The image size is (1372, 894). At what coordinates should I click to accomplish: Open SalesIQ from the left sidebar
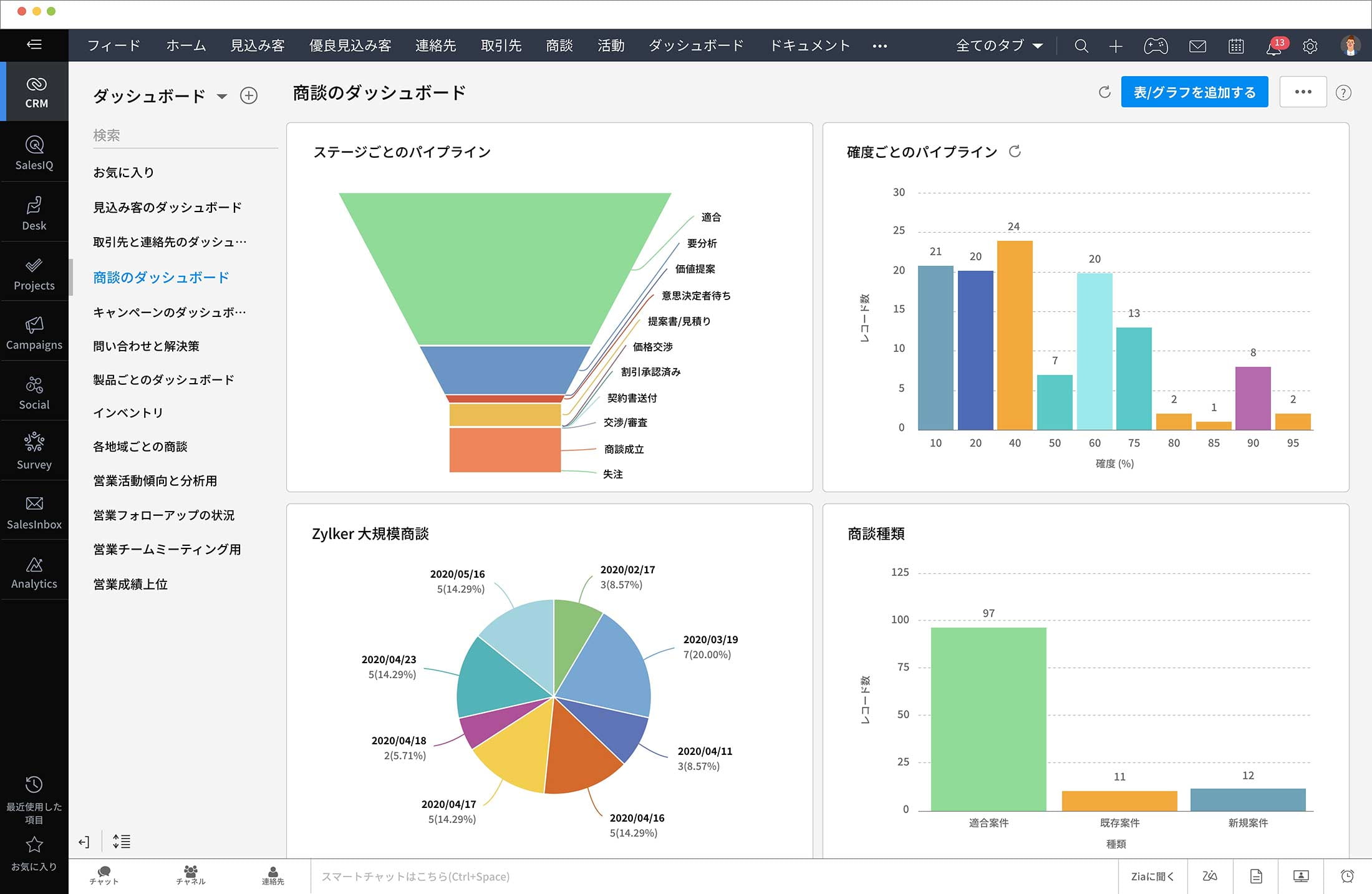(x=34, y=152)
